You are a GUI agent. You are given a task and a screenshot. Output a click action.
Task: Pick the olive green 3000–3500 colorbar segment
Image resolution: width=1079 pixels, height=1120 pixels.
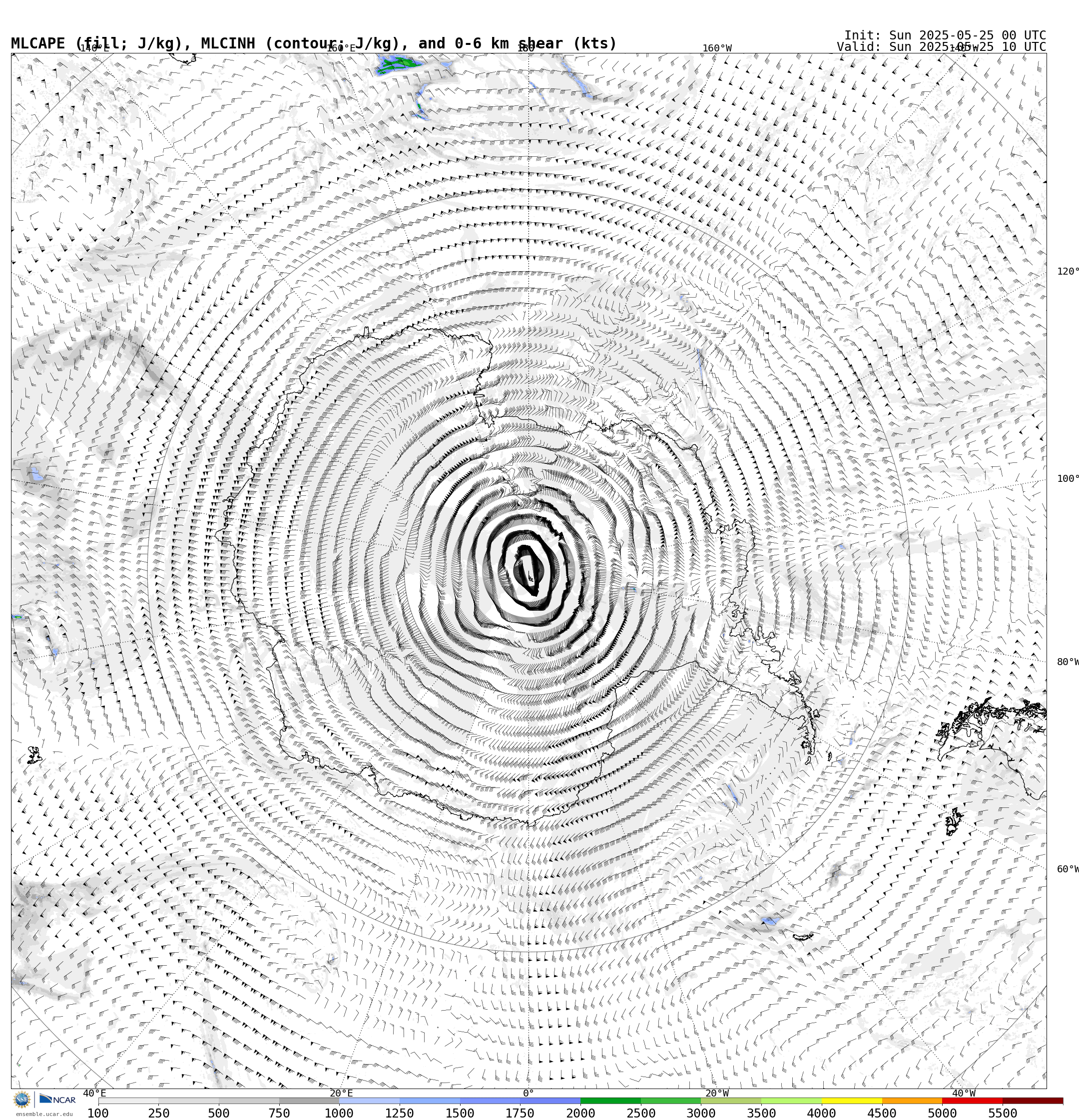click(x=731, y=1101)
